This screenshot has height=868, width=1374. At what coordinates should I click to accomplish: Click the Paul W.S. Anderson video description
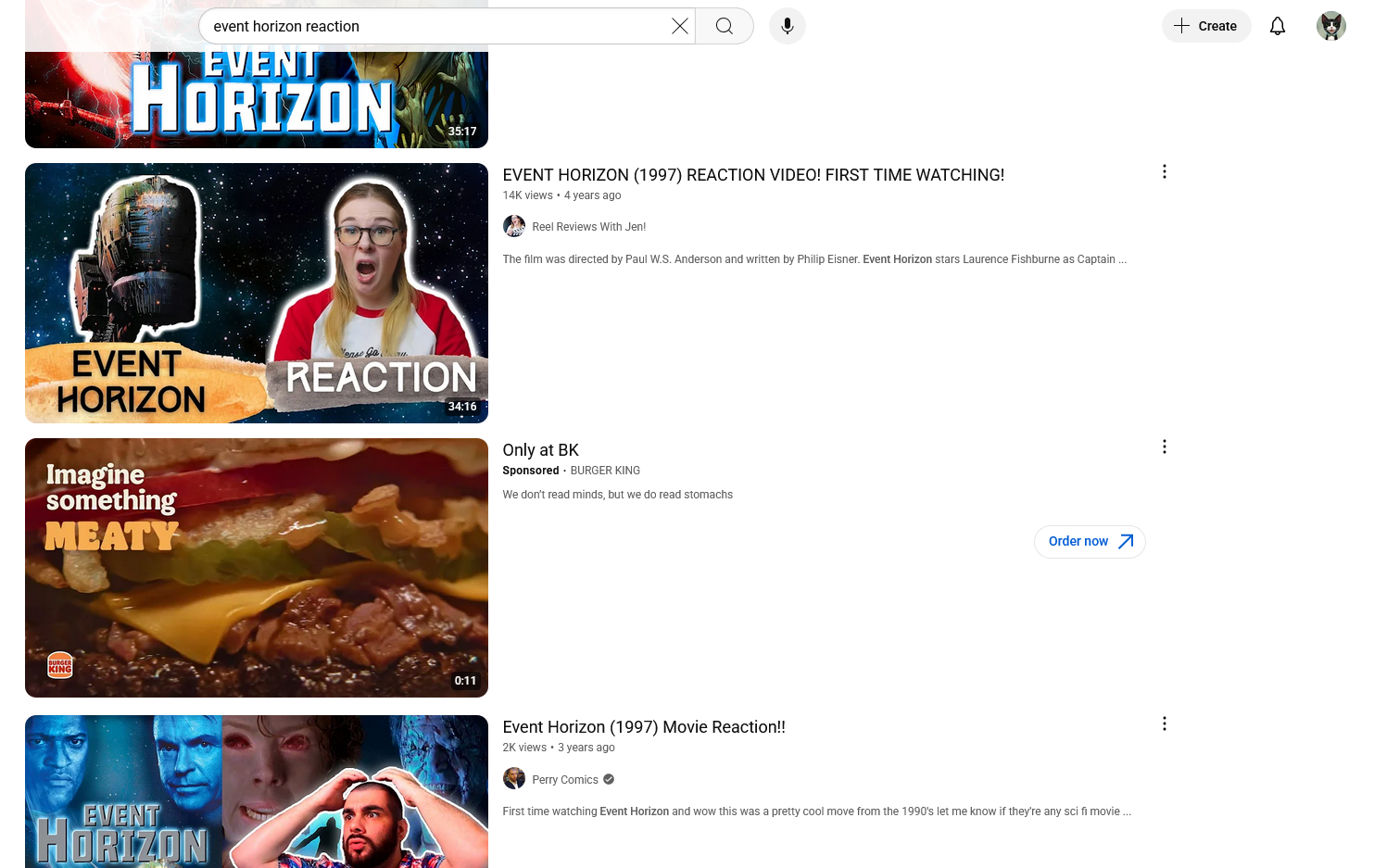[x=815, y=259]
